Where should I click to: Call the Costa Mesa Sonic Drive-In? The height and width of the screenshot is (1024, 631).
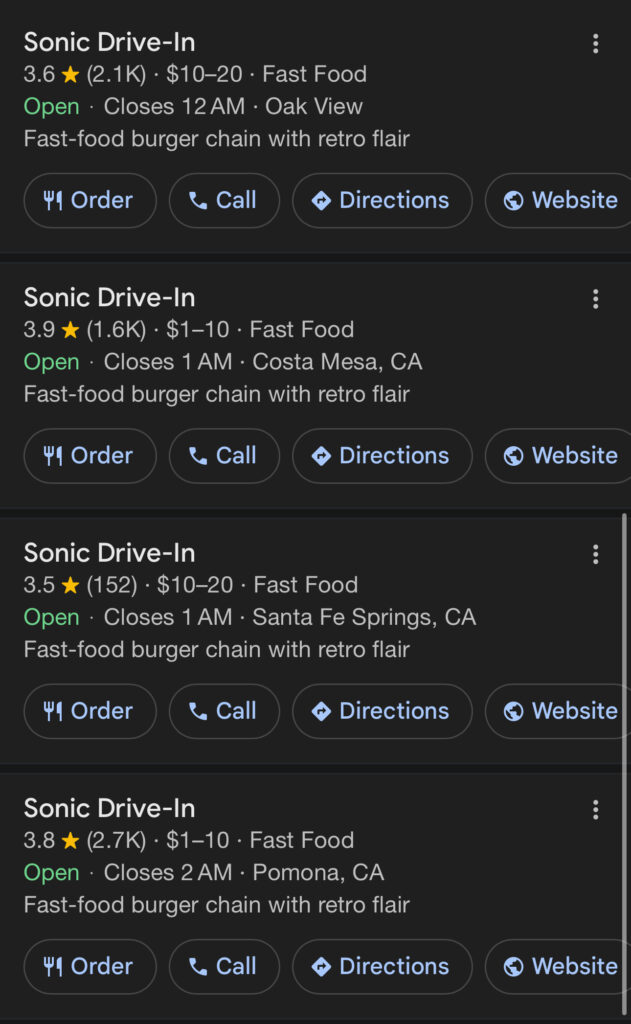223,456
